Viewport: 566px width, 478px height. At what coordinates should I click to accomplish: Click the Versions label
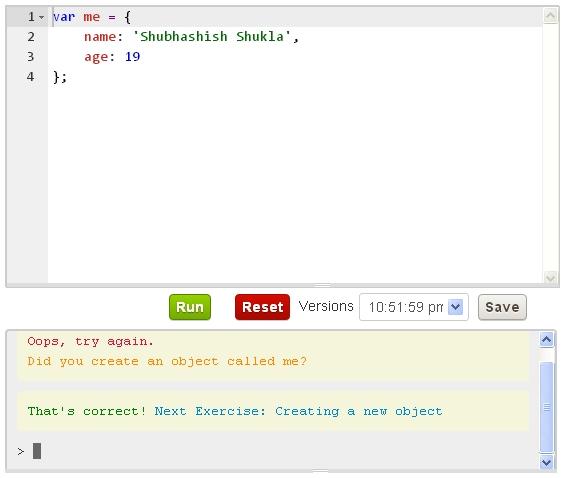pos(326,307)
